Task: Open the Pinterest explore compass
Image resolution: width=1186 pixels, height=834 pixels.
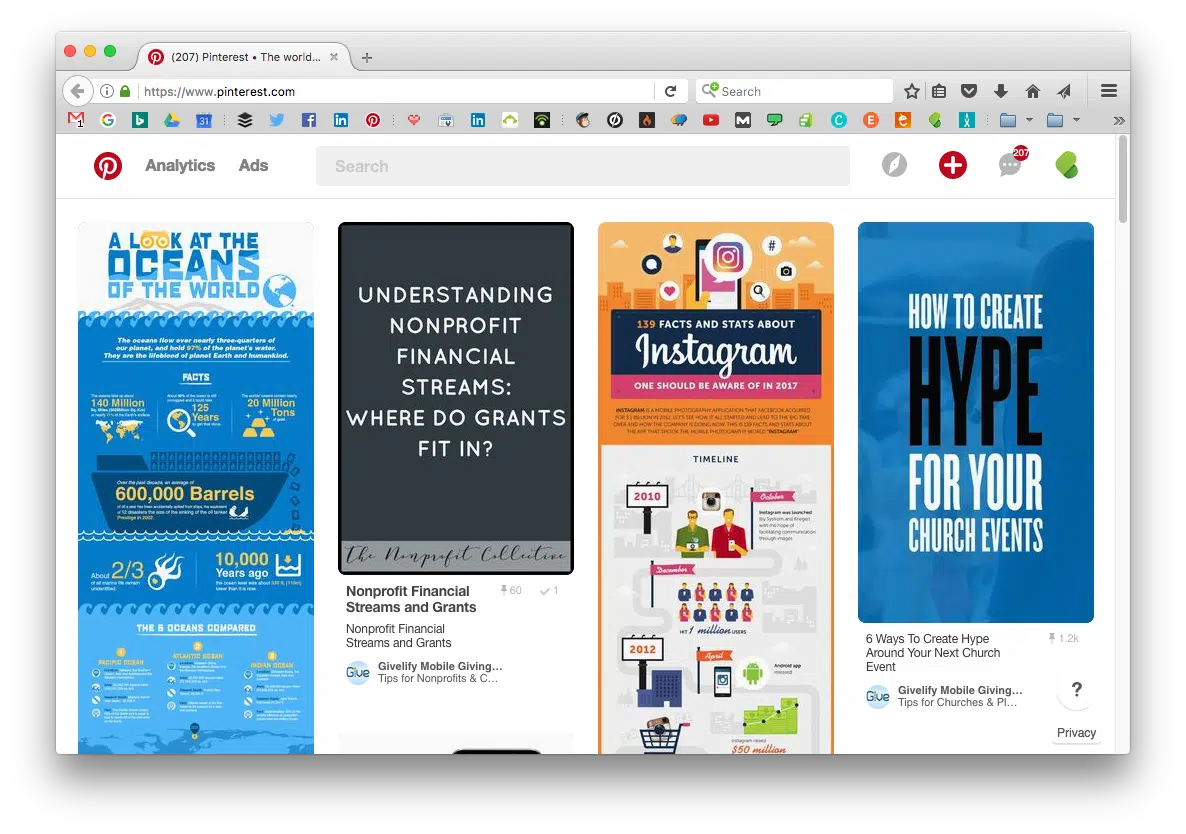Action: click(894, 165)
